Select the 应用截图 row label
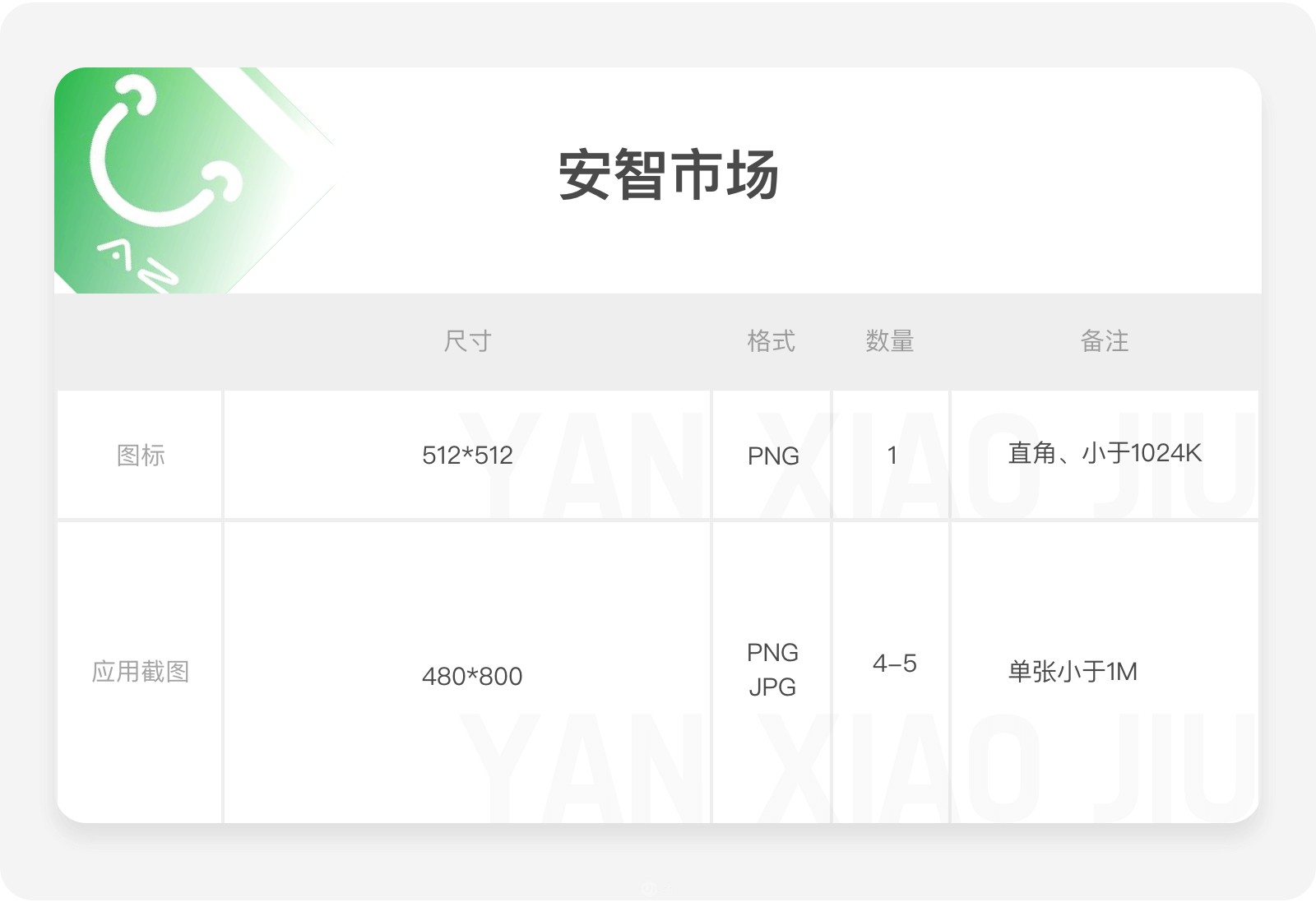This screenshot has height=902, width=1316. click(141, 672)
